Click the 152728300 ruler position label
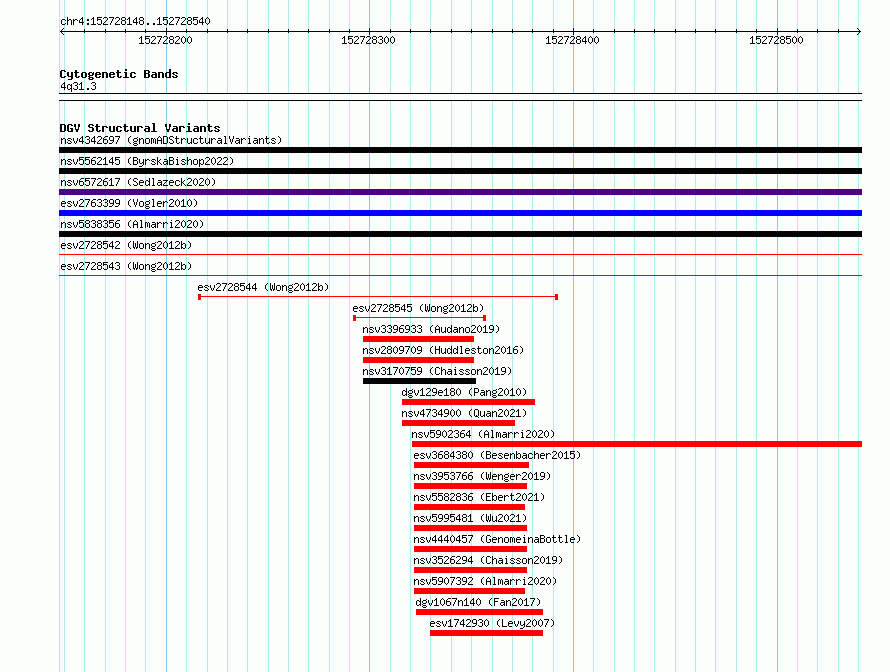 pyautogui.click(x=368, y=40)
